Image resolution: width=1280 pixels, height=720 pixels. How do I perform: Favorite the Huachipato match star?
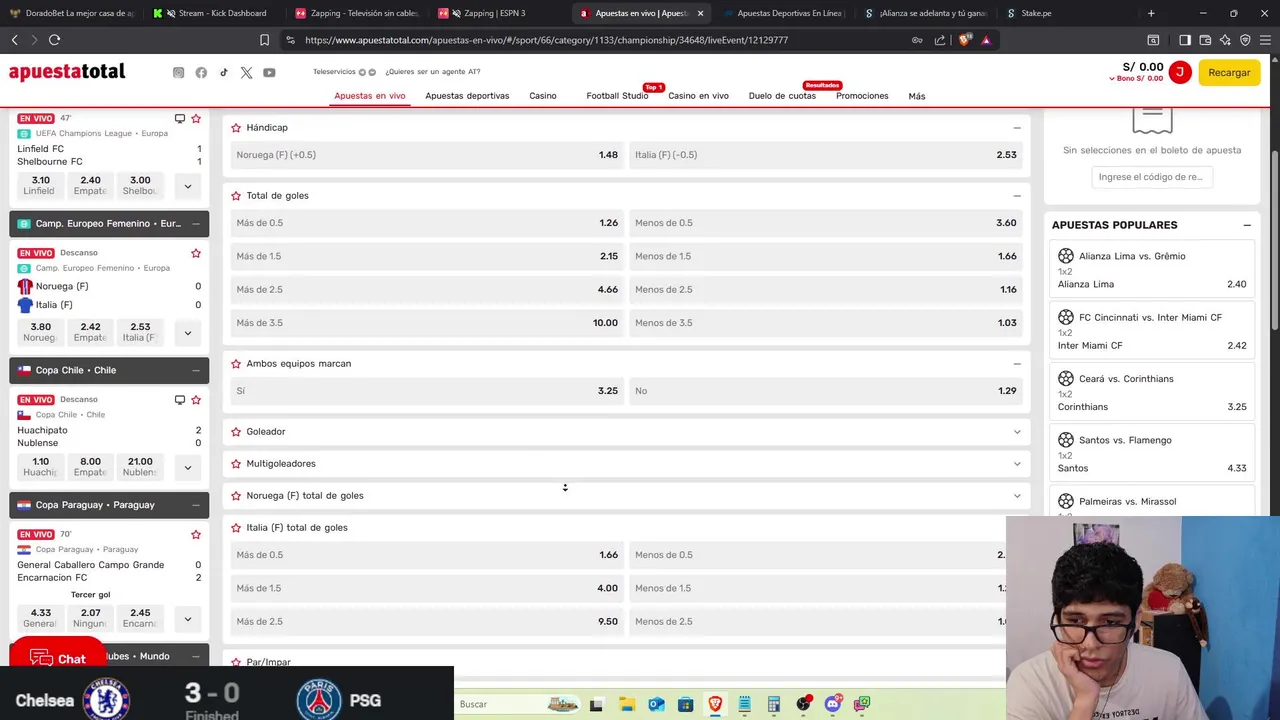pos(196,399)
